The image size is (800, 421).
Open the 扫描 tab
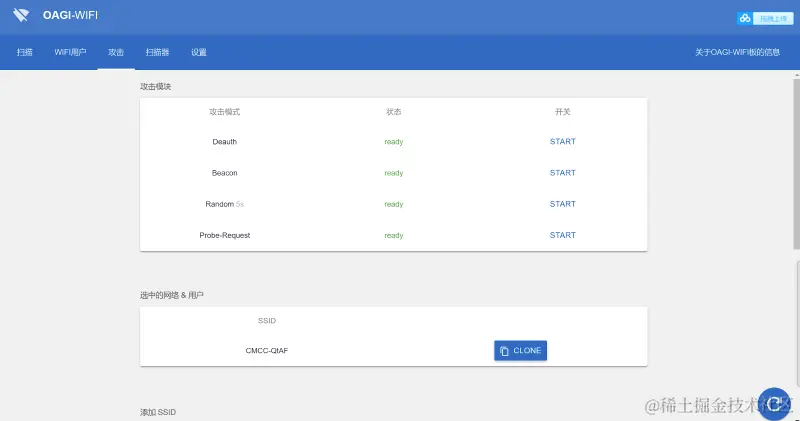point(24,52)
